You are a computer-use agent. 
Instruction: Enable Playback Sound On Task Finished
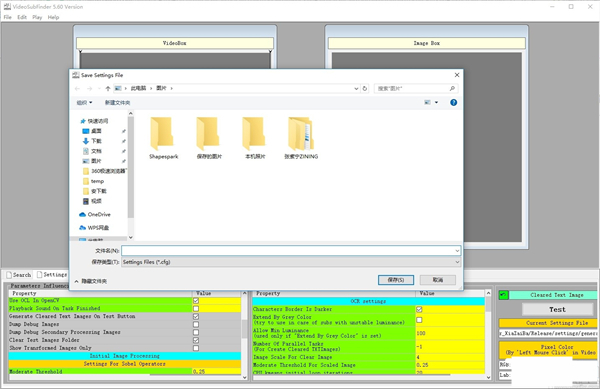(x=196, y=308)
